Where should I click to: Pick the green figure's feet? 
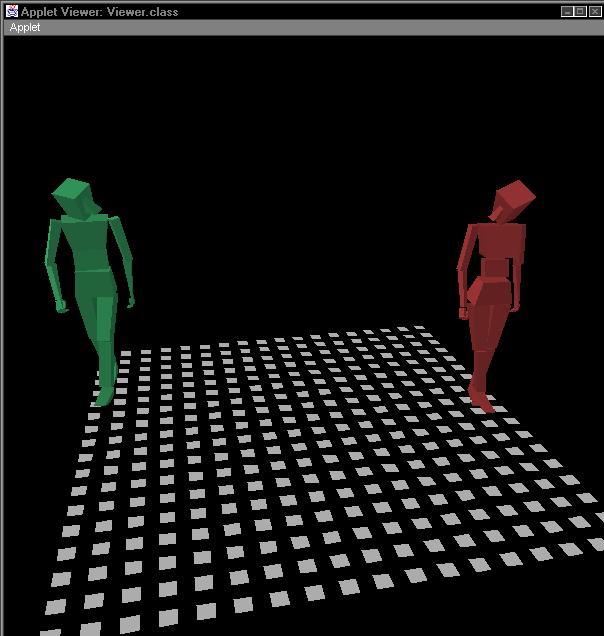(102, 395)
